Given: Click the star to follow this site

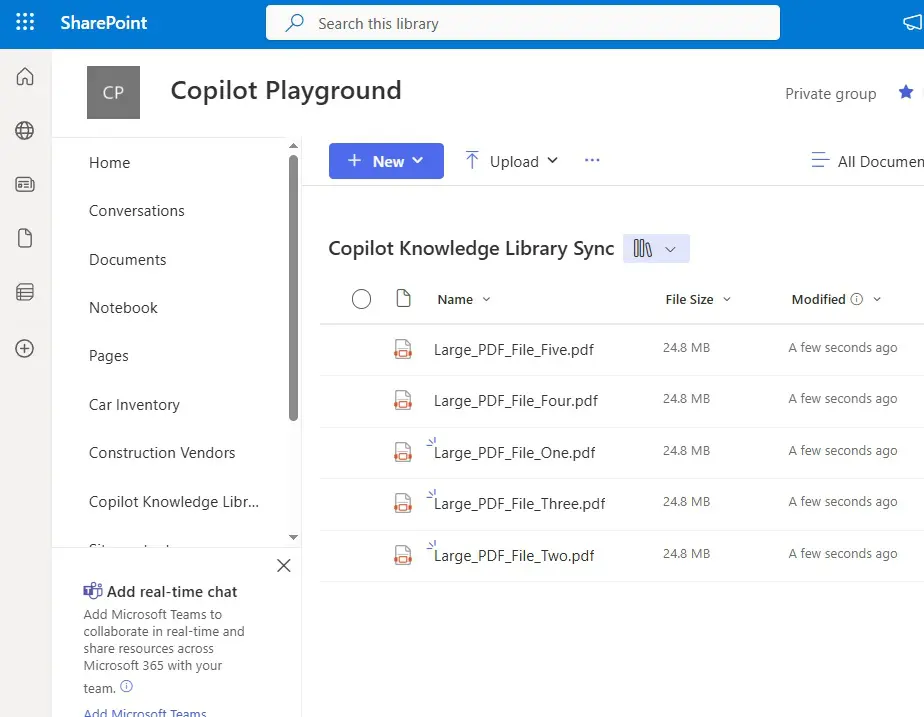Looking at the screenshot, I should (x=905, y=93).
